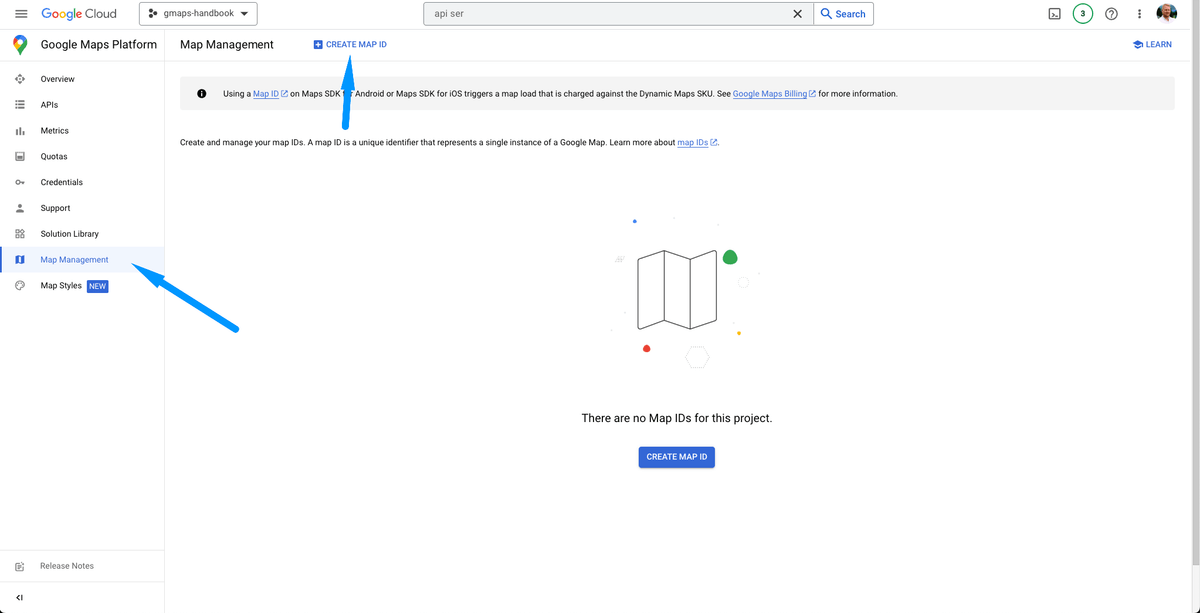This screenshot has width=1200, height=613.
Task: Select Map Management in the sidebar
Action: coord(74,260)
